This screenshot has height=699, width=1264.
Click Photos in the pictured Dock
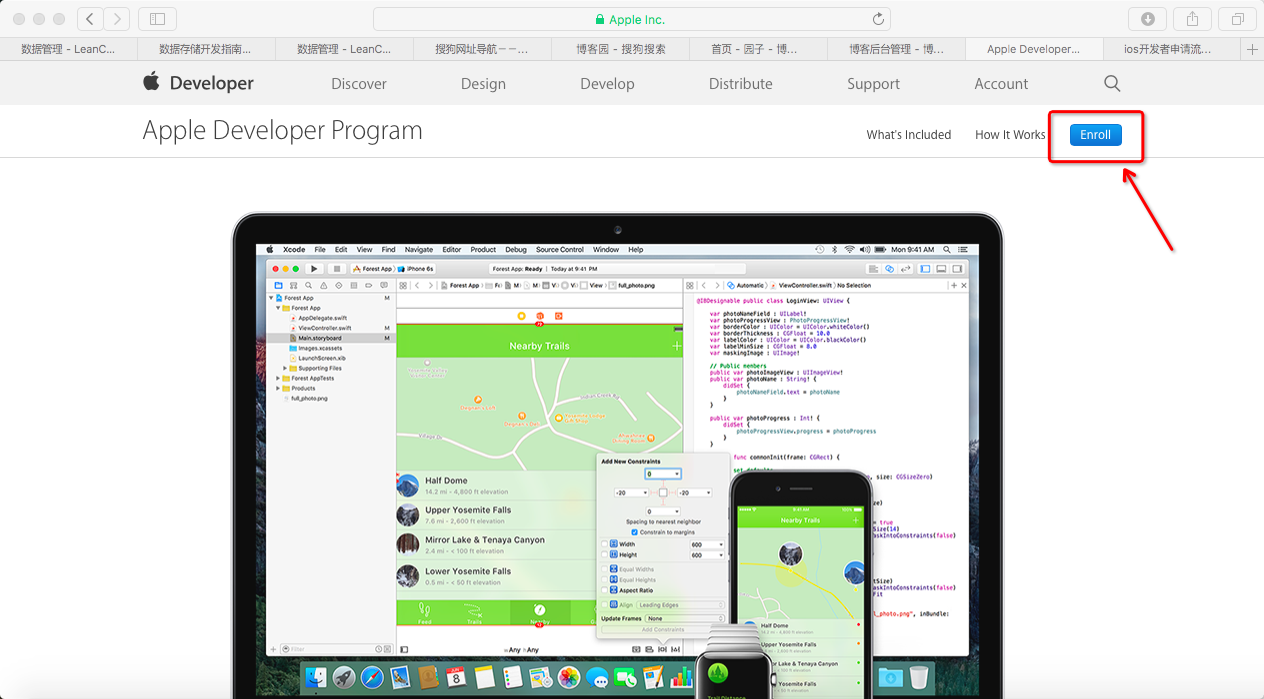coord(569,678)
